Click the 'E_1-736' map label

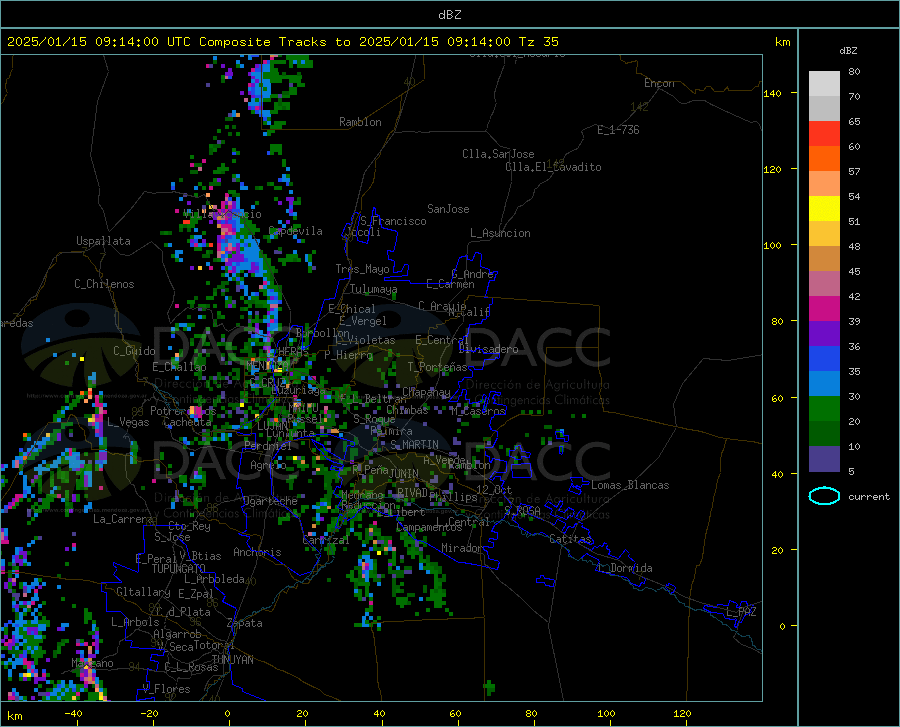tap(618, 130)
